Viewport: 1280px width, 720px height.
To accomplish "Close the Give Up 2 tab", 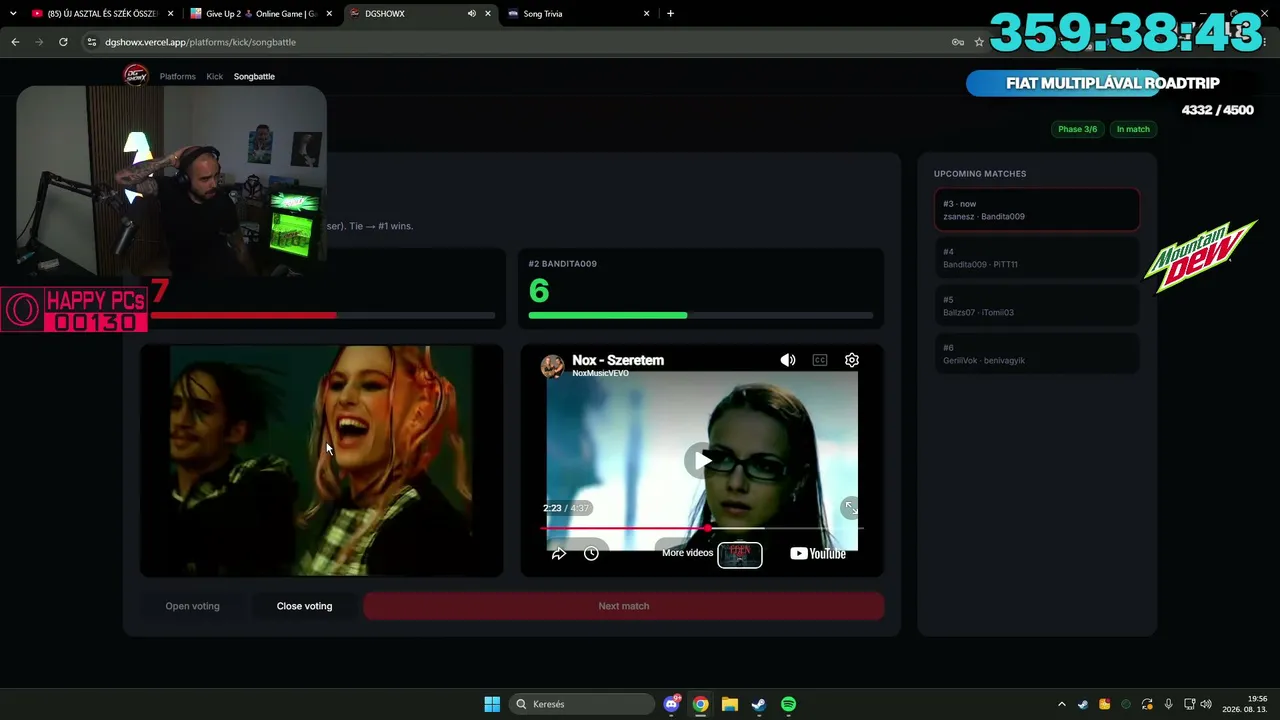I will pos(329,14).
